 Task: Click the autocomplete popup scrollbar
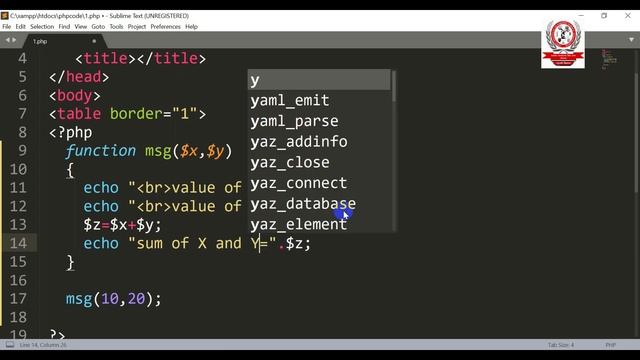[393, 87]
